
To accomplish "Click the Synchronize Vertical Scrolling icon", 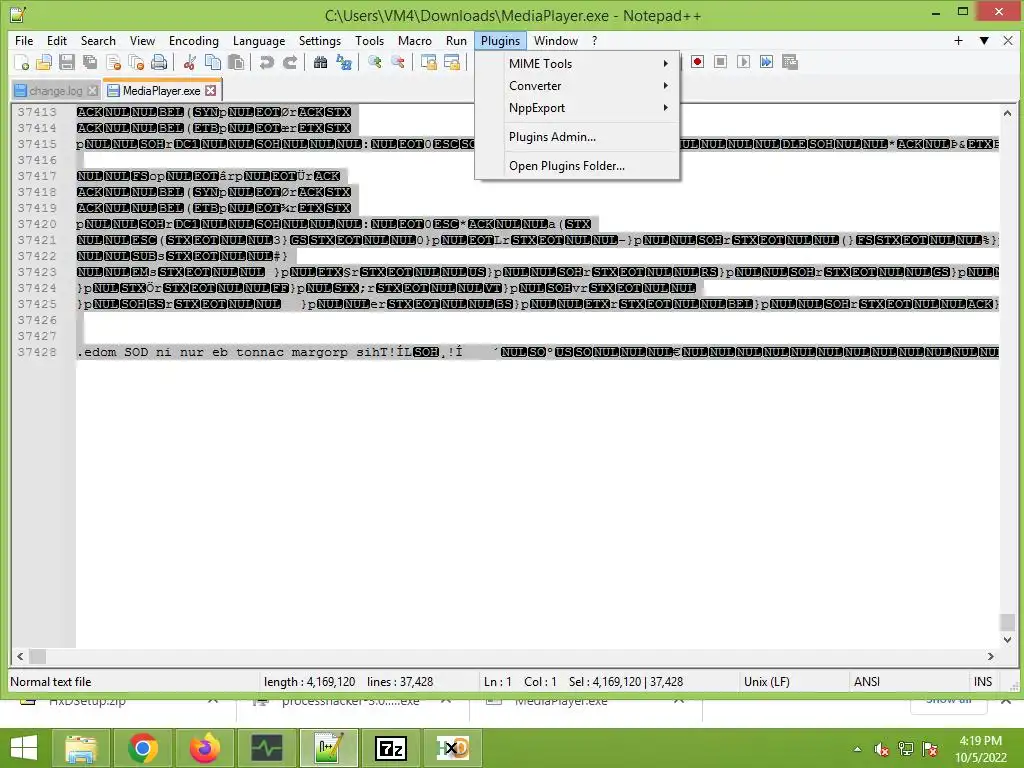I will (428, 63).
